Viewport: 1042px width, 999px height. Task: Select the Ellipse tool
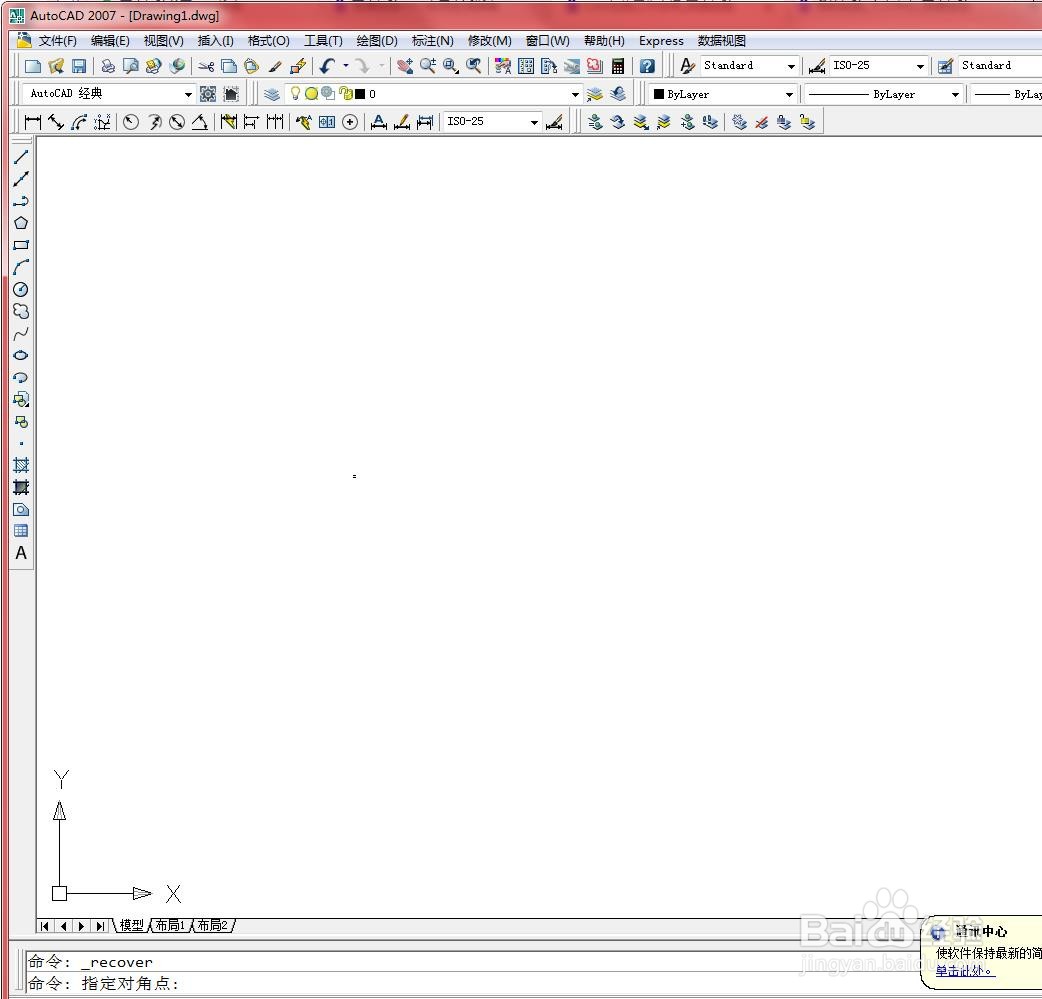click(x=21, y=355)
